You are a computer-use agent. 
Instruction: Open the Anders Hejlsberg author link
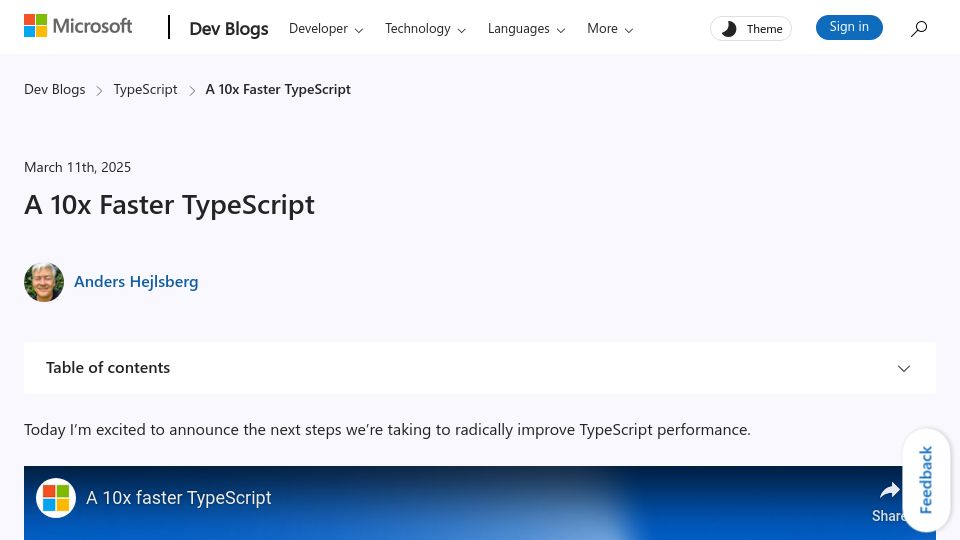(136, 282)
